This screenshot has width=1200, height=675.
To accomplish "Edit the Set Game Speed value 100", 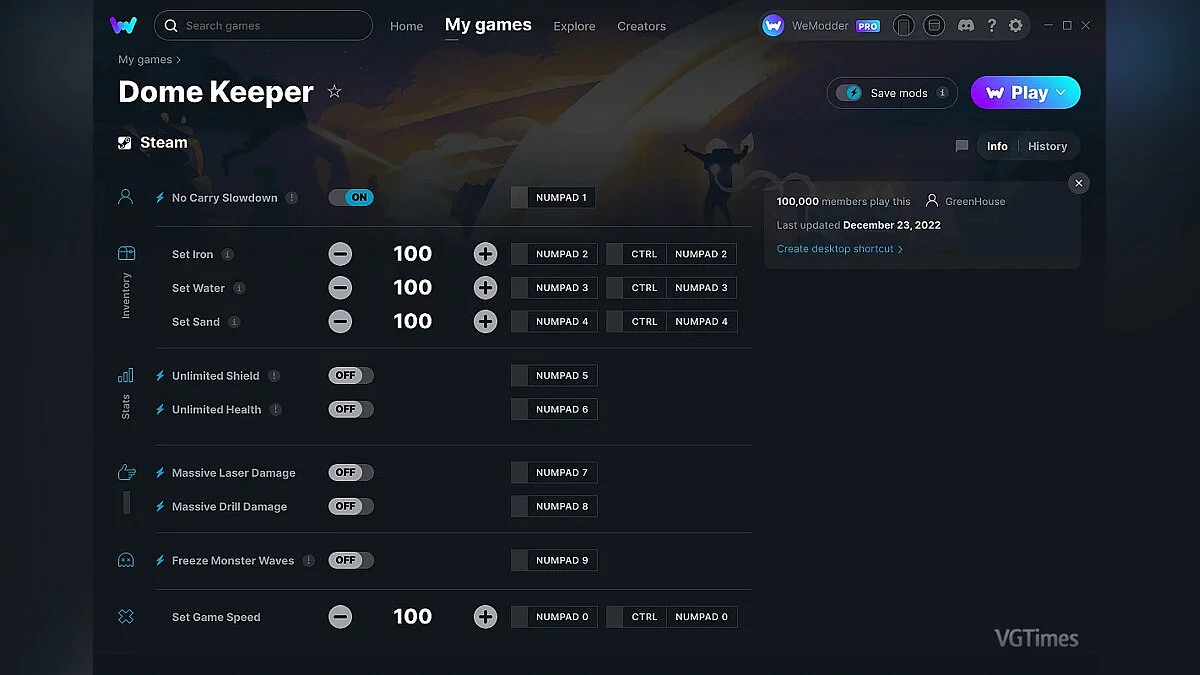I will [x=412, y=617].
